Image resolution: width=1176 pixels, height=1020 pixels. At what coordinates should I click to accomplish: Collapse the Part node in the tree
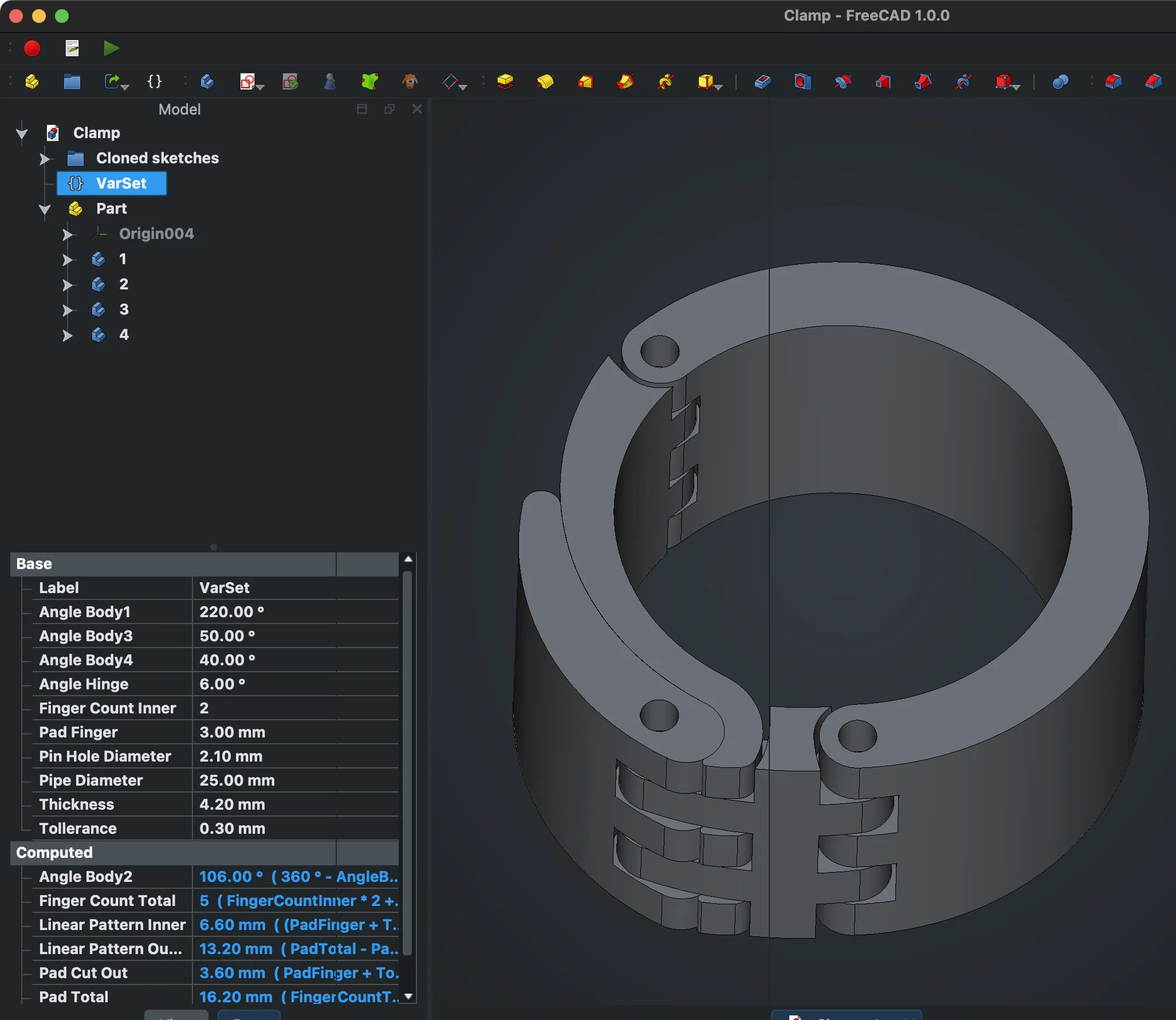(x=45, y=209)
